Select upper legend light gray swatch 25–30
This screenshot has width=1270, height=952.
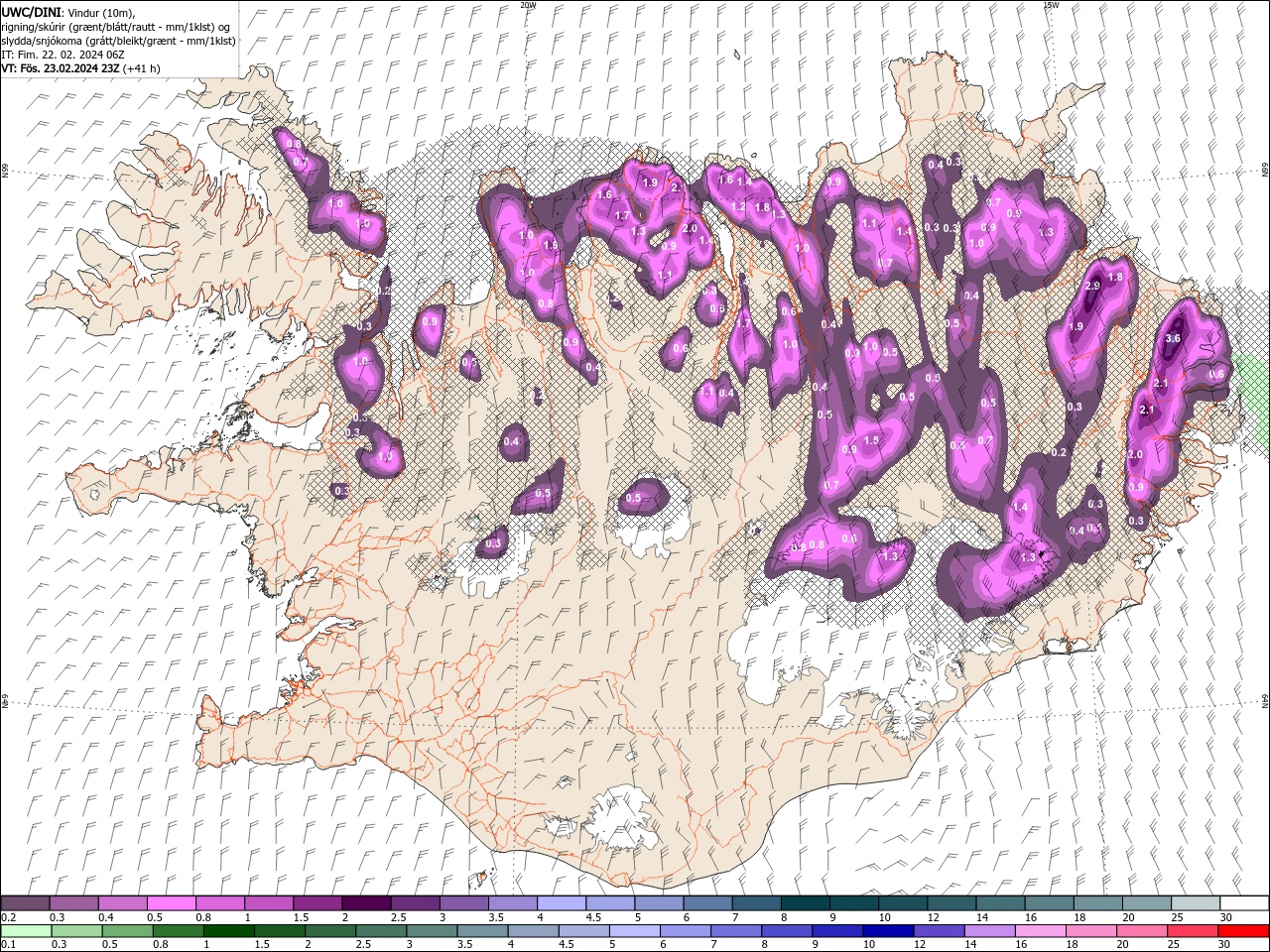tap(1196, 902)
